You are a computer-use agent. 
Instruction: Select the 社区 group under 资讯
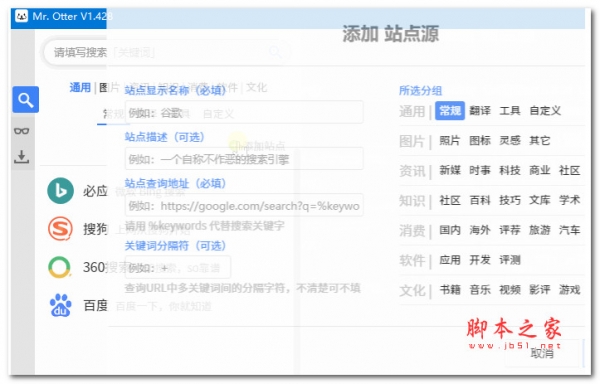[569, 170]
